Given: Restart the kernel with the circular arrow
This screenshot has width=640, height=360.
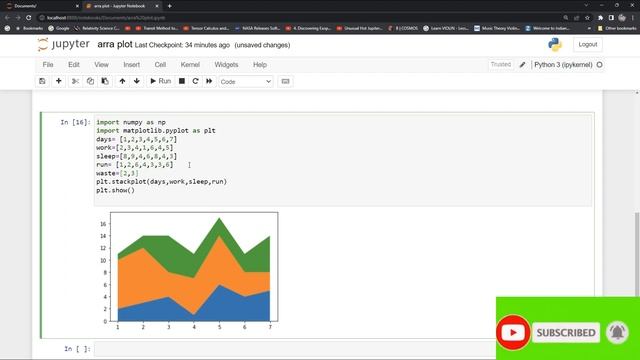Looking at the screenshot, I should [x=196, y=81].
